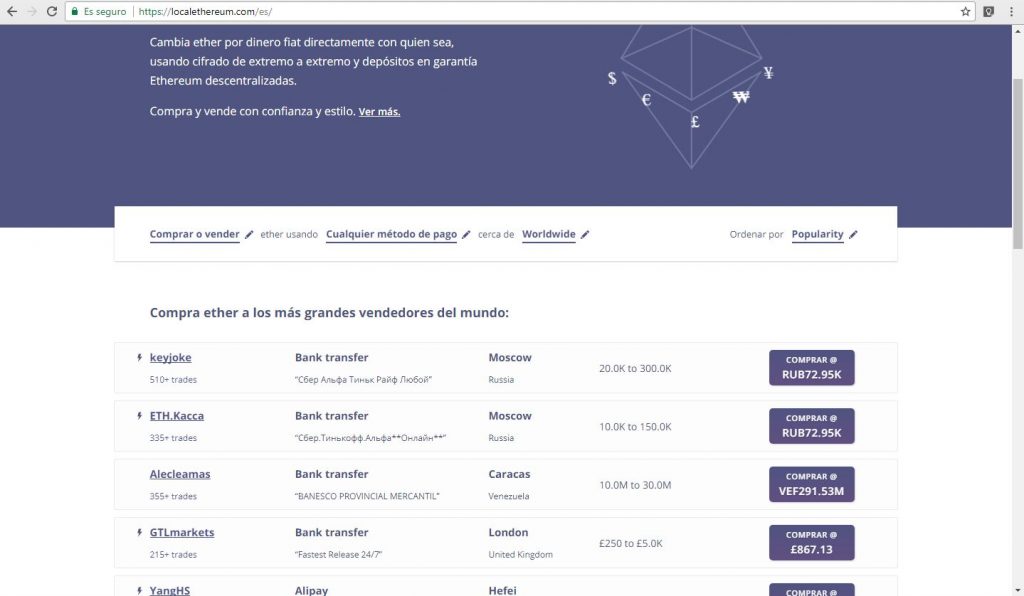Click the 10.0M to 30.0M limit
The width and height of the screenshot is (1024, 596).
635,485
